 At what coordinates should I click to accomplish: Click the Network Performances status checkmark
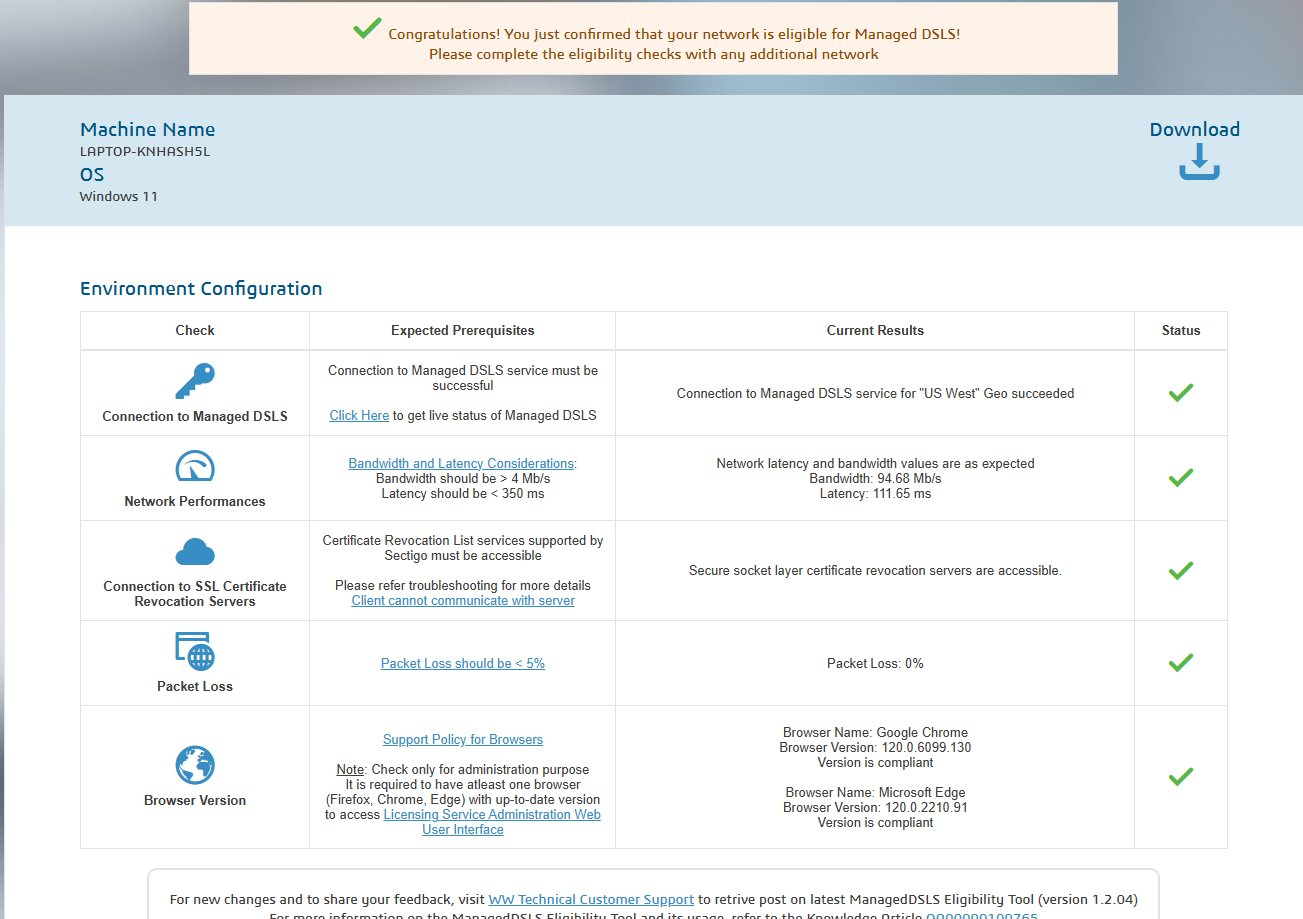click(1180, 478)
